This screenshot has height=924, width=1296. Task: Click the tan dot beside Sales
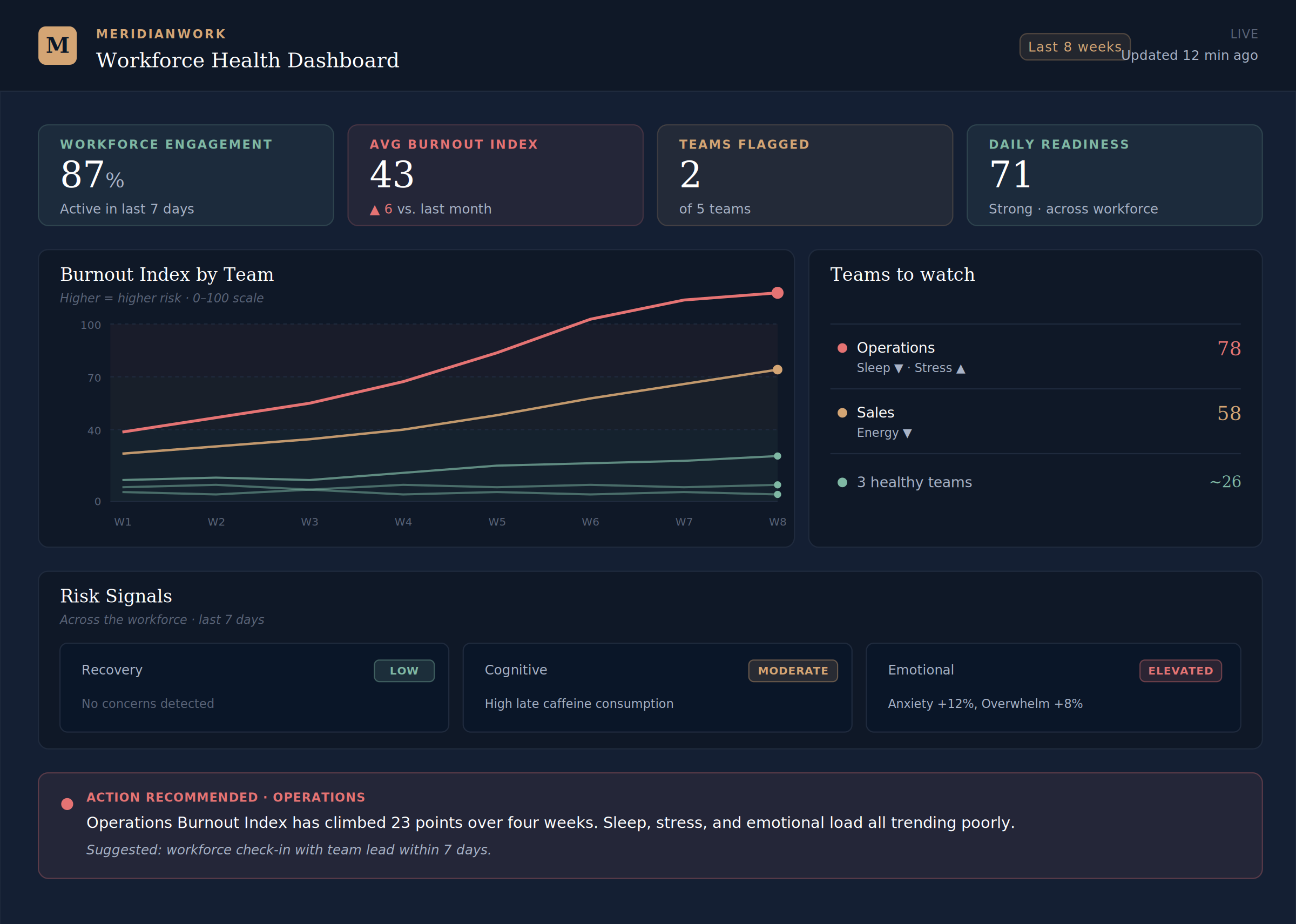(842, 413)
